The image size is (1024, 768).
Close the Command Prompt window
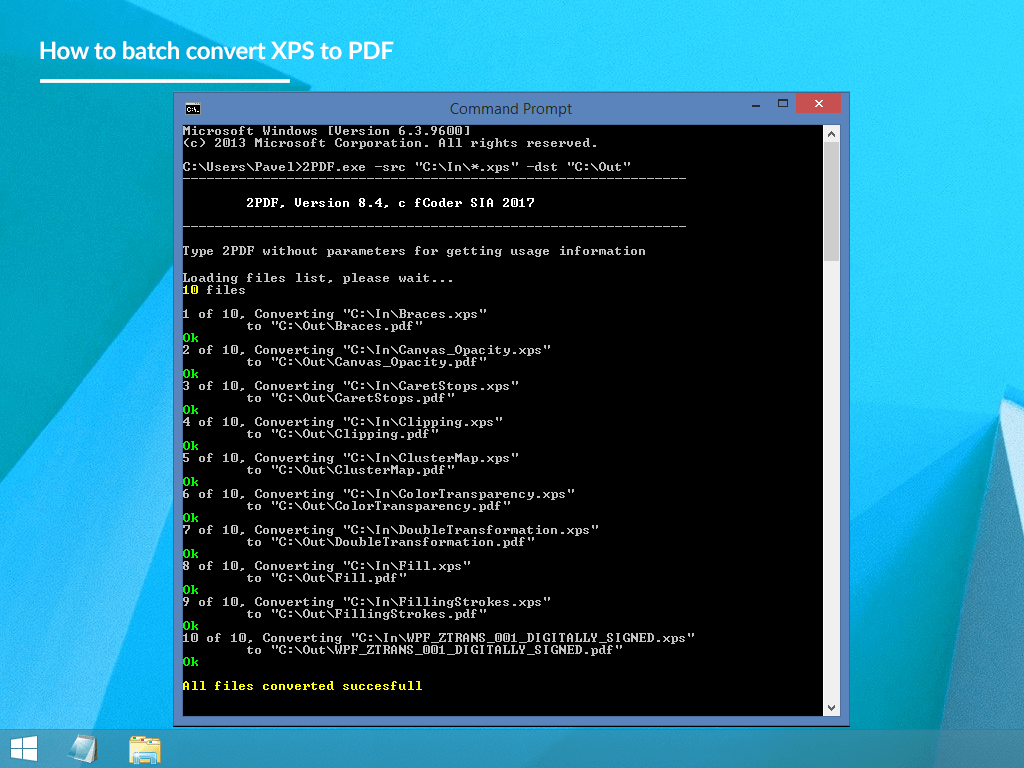tap(818, 104)
